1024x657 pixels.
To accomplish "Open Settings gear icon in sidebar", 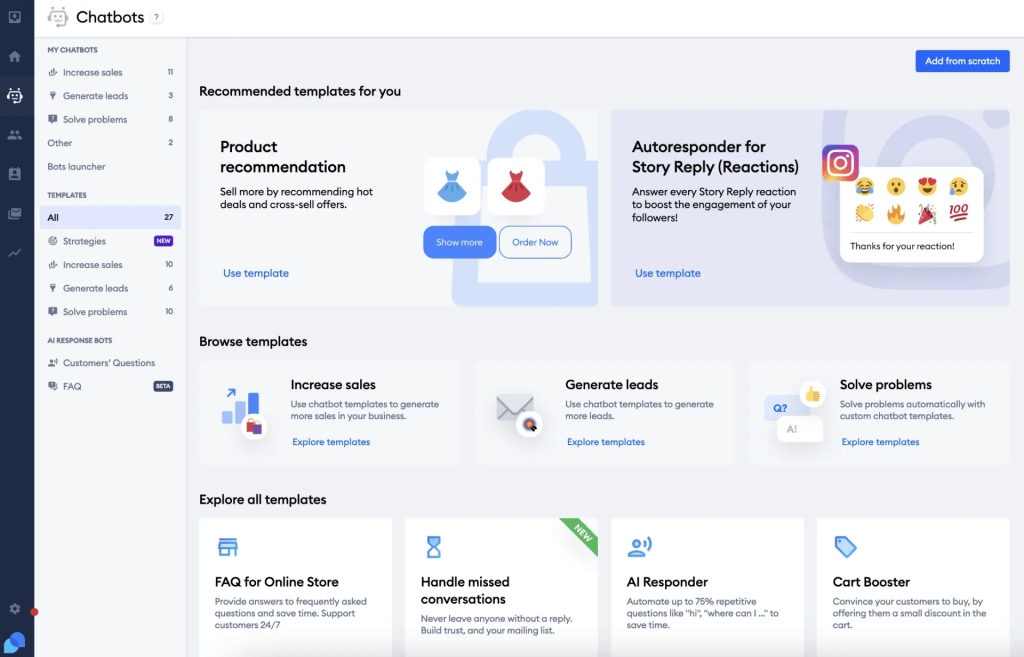I will (15, 608).
